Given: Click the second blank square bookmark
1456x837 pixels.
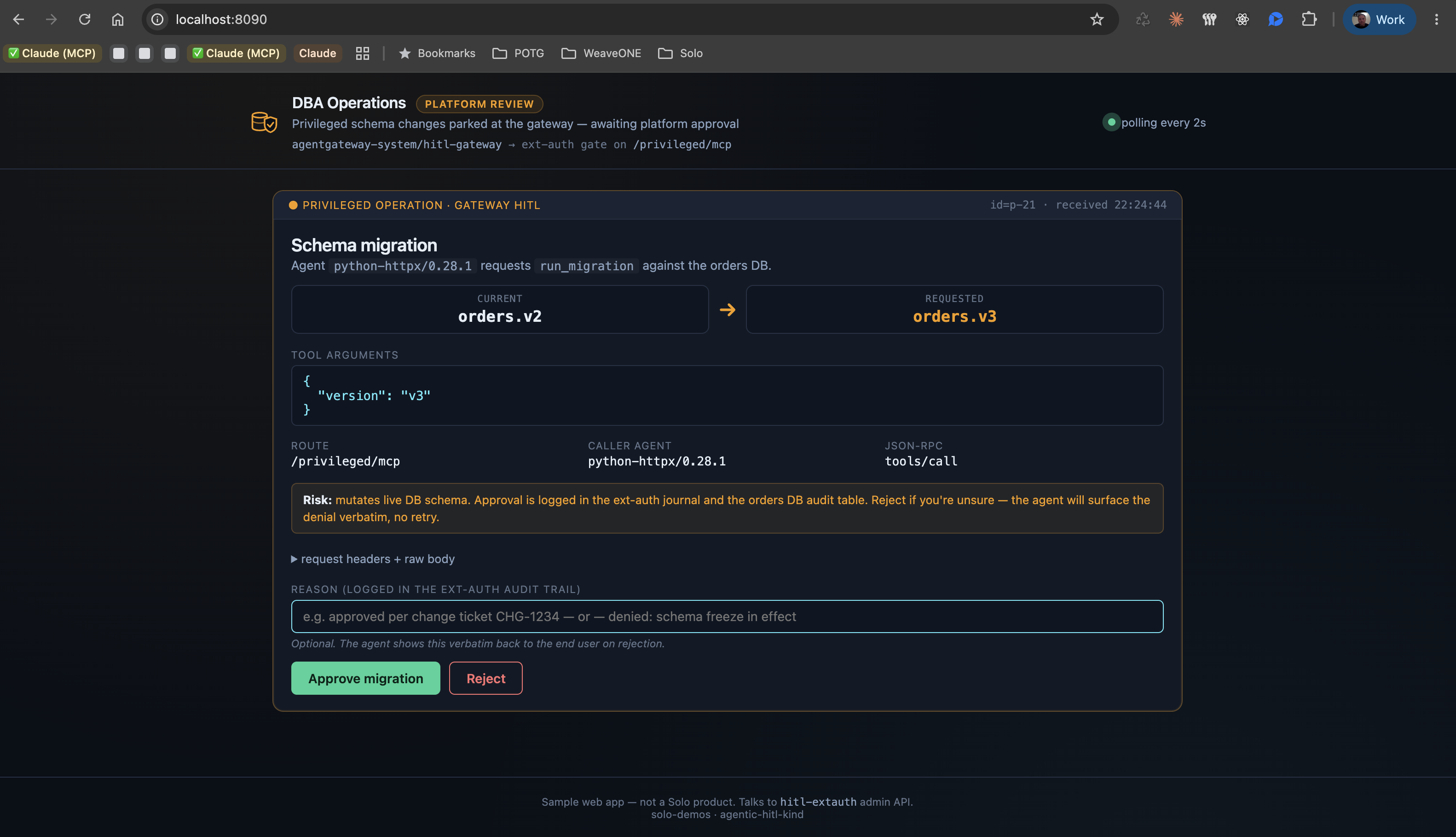Looking at the screenshot, I should 144,53.
